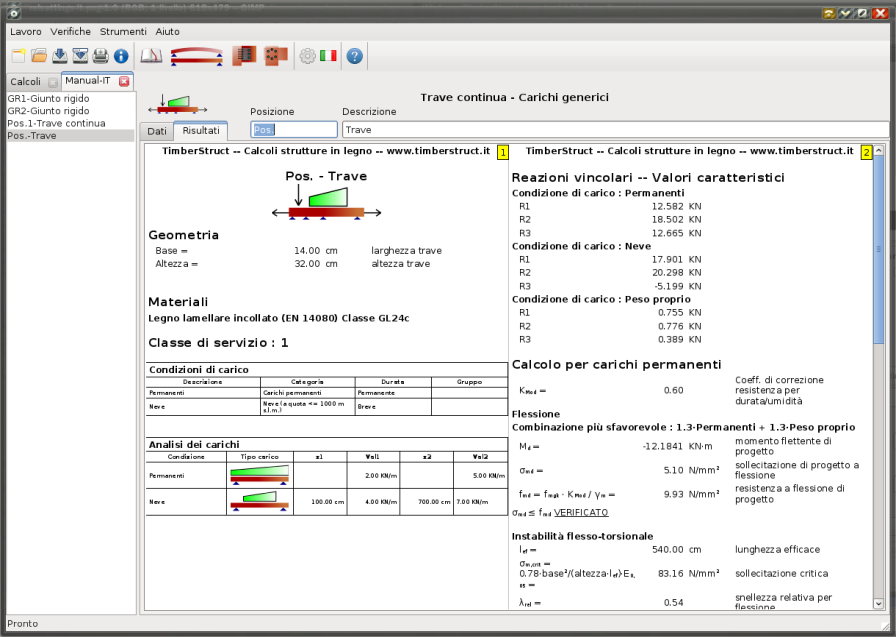896x637 pixels.
Task: Open the Lavoro menu
Action: pyautogui.click(x=26, y=32)
